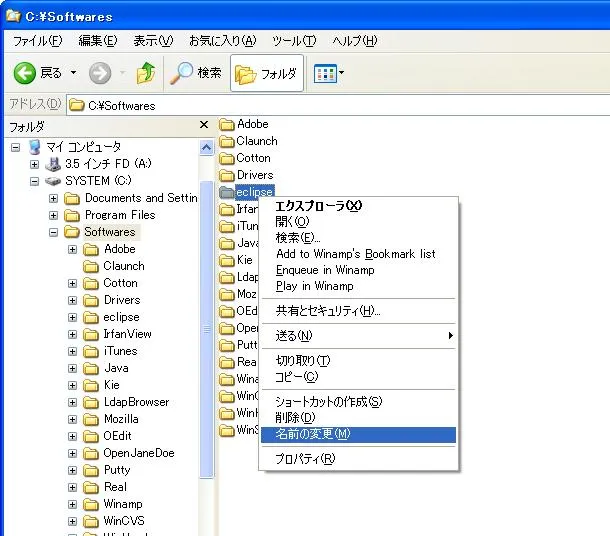Click the Back arrow toolbar icon
The height and width of the screenshot is (536, 610).
click(x=25, y=73)
